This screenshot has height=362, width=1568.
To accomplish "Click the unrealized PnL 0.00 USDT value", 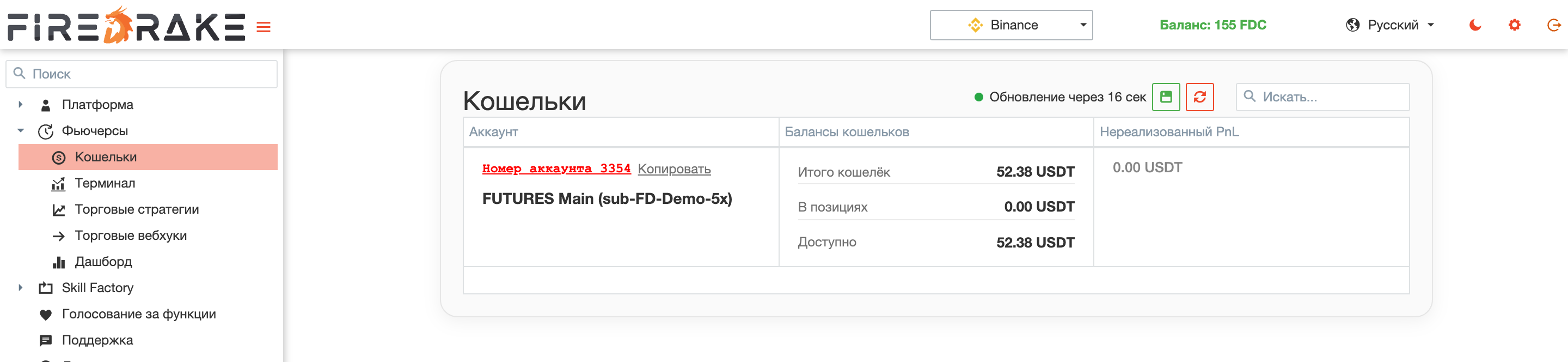I will 1147,167.
